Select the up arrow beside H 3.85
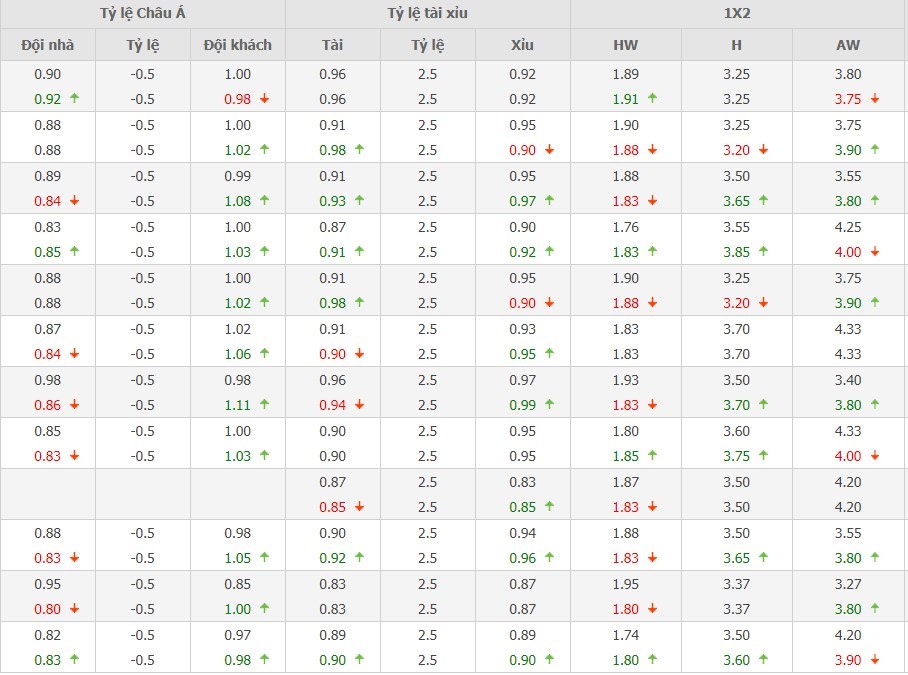This screenshot has height=675, width=908. (x=764, y=252)
